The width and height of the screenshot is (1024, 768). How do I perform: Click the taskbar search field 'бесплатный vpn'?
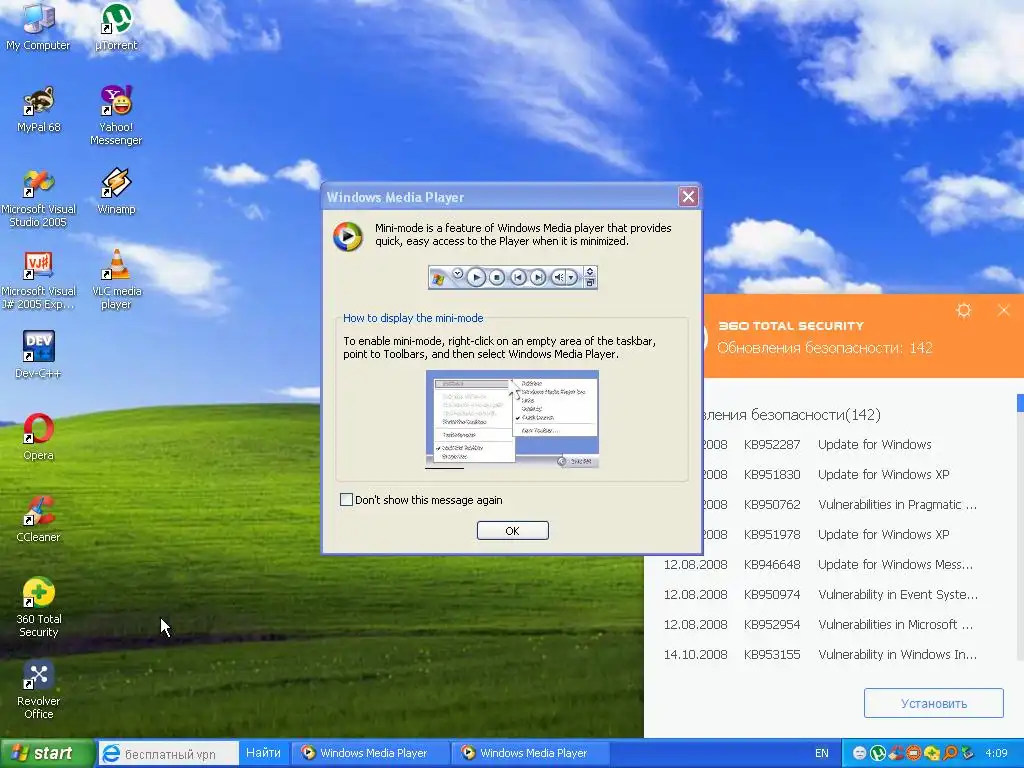pyautogui.click(x=169, y=754)
